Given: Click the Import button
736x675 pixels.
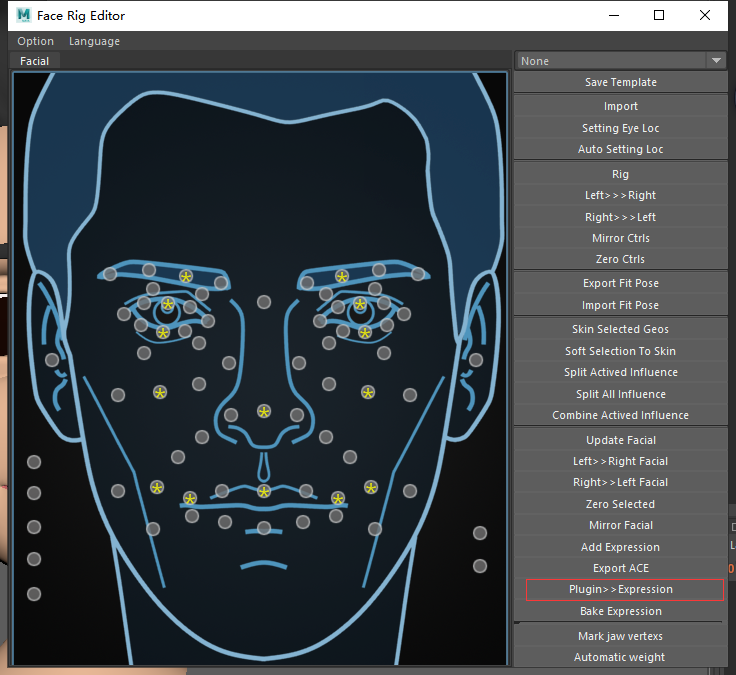Looking at the screenshot, I should (621, 106).
